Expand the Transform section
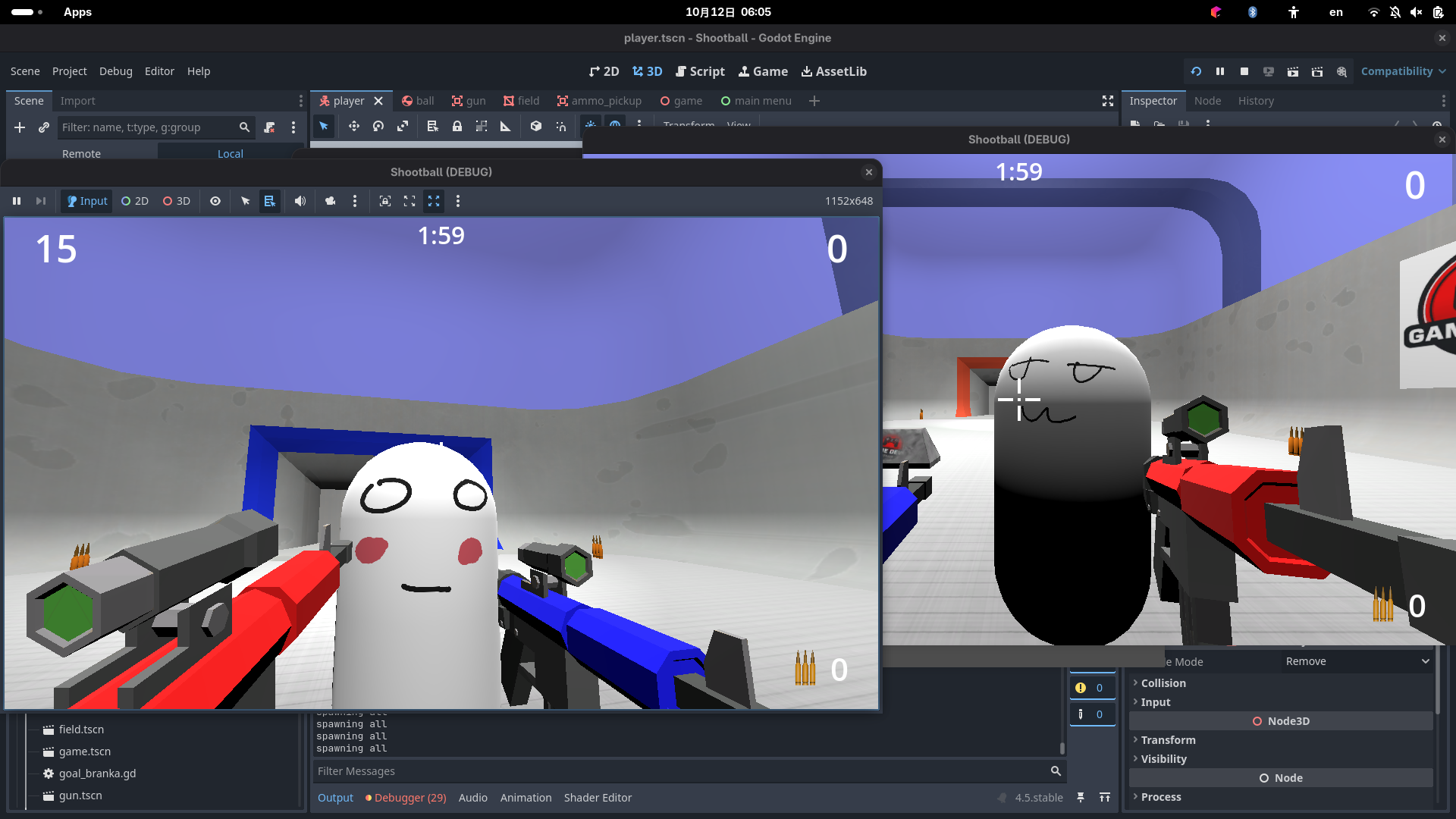 click(x=1168, y=740)
